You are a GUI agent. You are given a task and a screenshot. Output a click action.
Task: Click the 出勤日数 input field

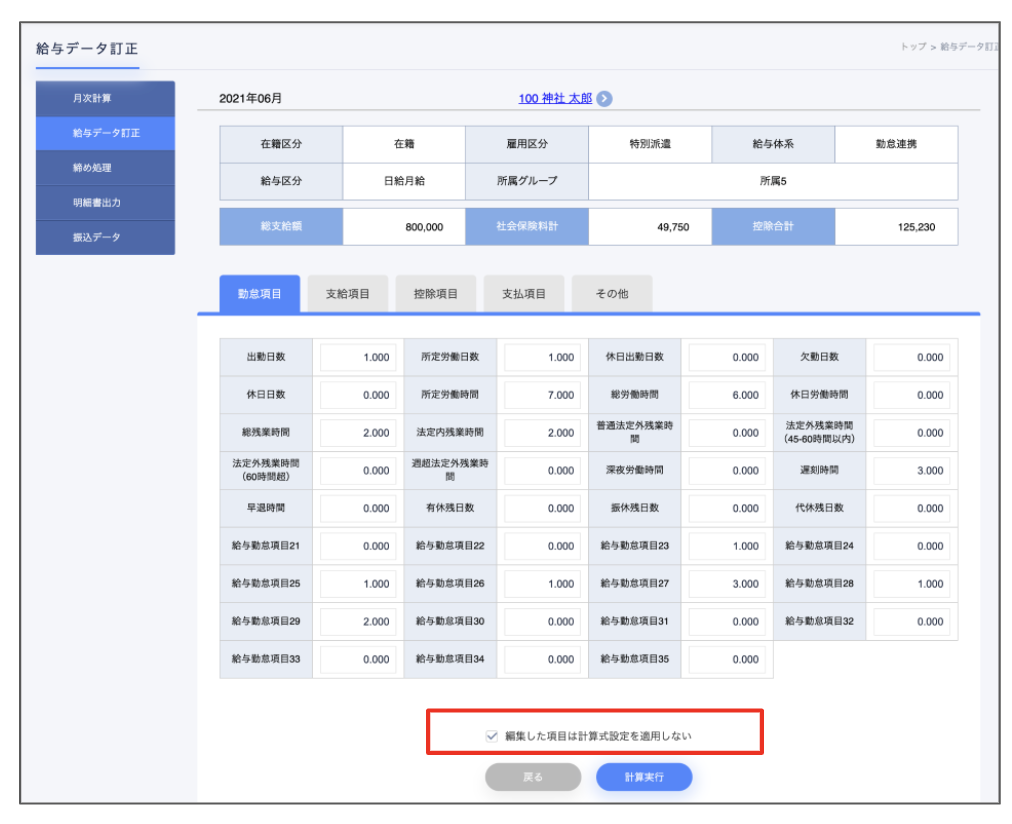pos(358,358)
